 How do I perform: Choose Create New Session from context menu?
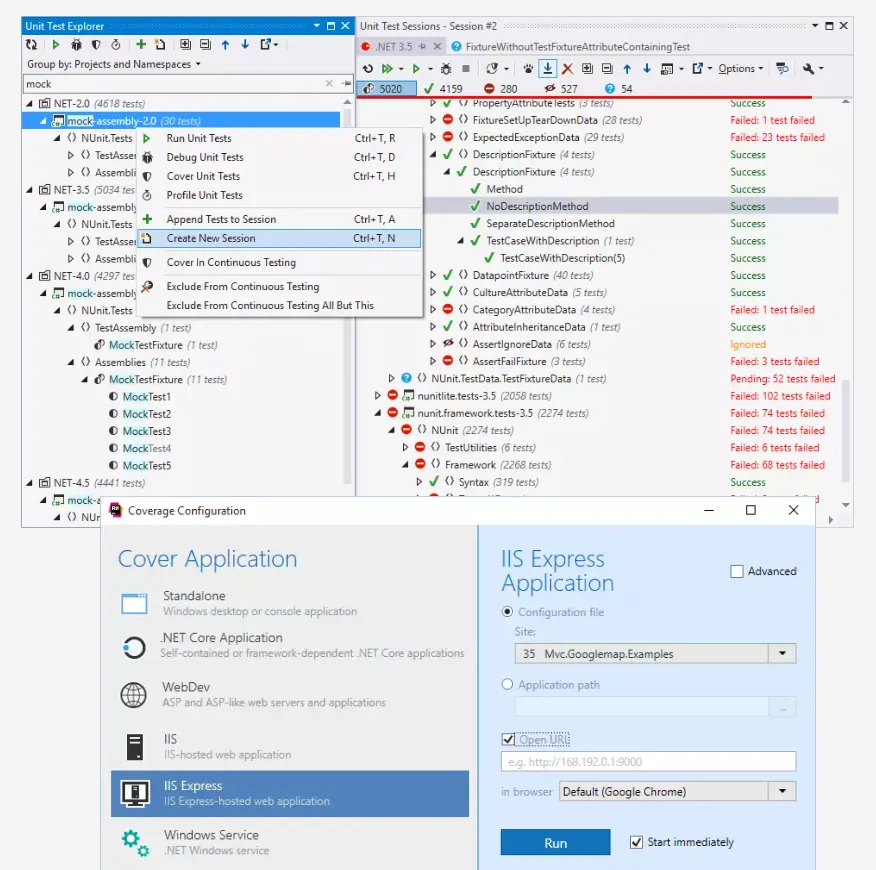click(211, 239)
